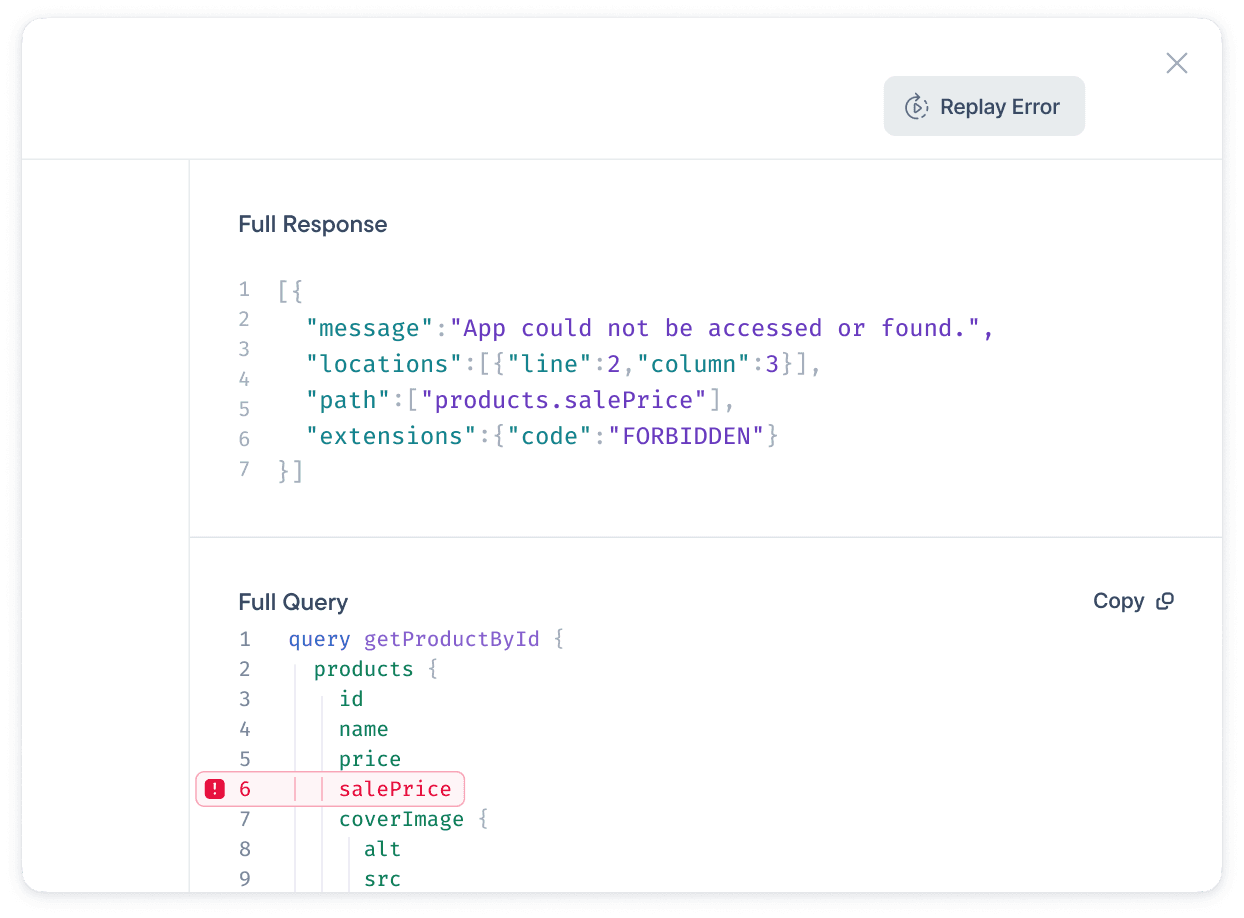
Task: Click the coverImage field in the query
Action: 401,819
